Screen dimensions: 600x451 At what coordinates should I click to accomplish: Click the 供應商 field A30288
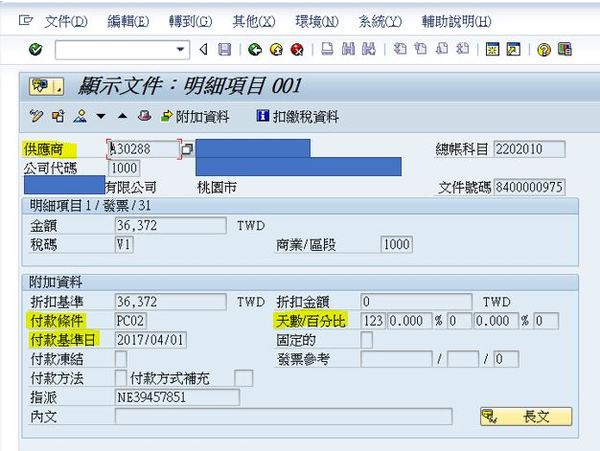coord(144,149)
